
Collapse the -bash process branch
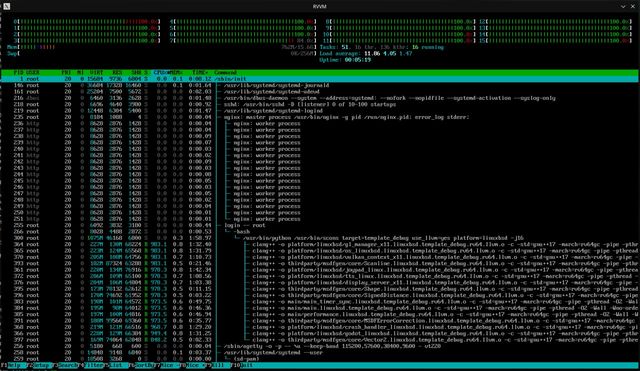click(x=320, y=231)
